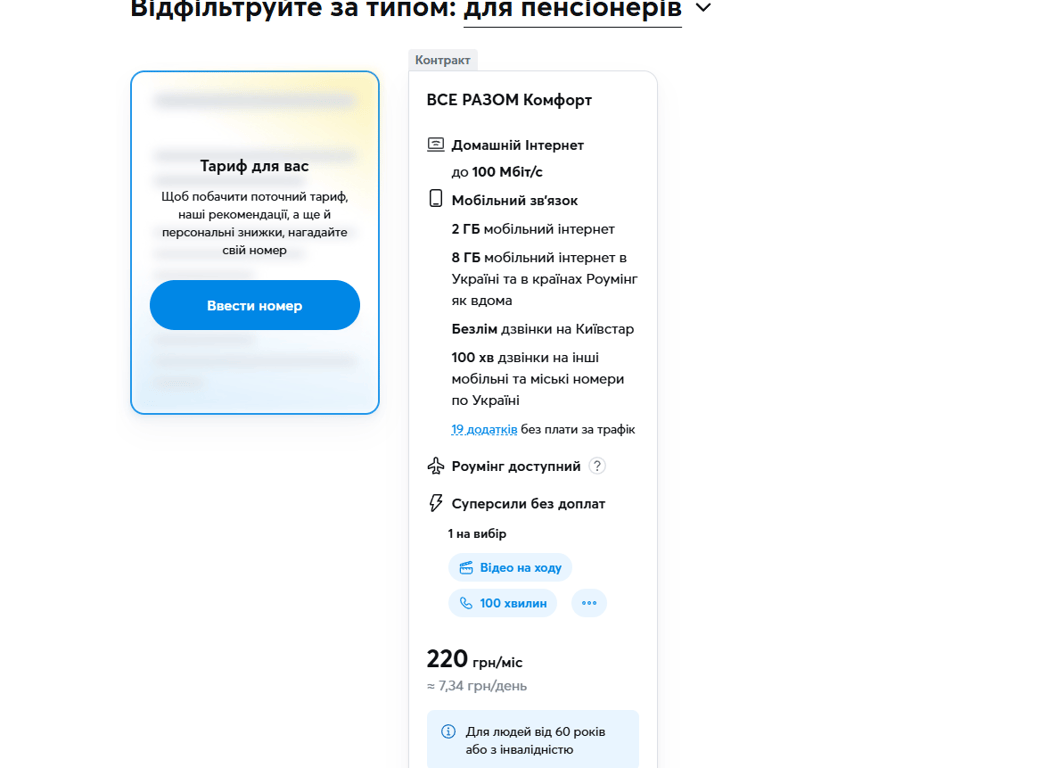This screenshot has height=768, width=1043.
Task: Click the video clapper icon in Відео на ходу
Action: pos(466,568)
